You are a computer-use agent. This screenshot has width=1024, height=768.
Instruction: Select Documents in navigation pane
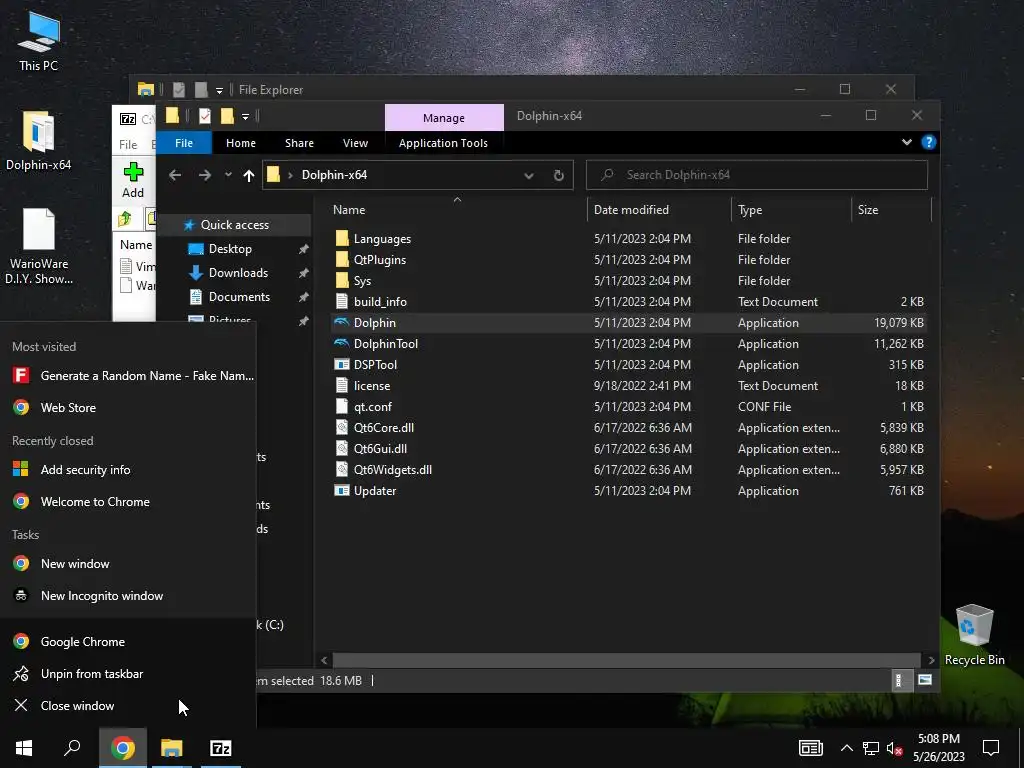point(239,296)
